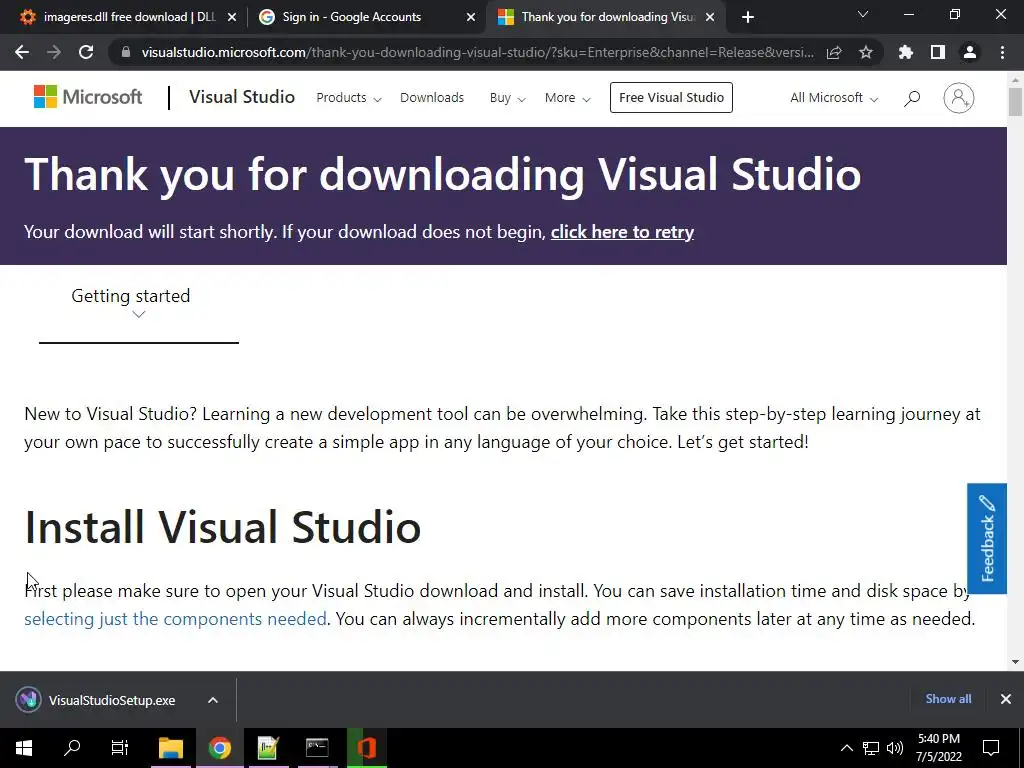1024x768 pixels.
Task: Switch to Chrome on the taskbar
Action: pyautogui.click(x=220, y=748)
